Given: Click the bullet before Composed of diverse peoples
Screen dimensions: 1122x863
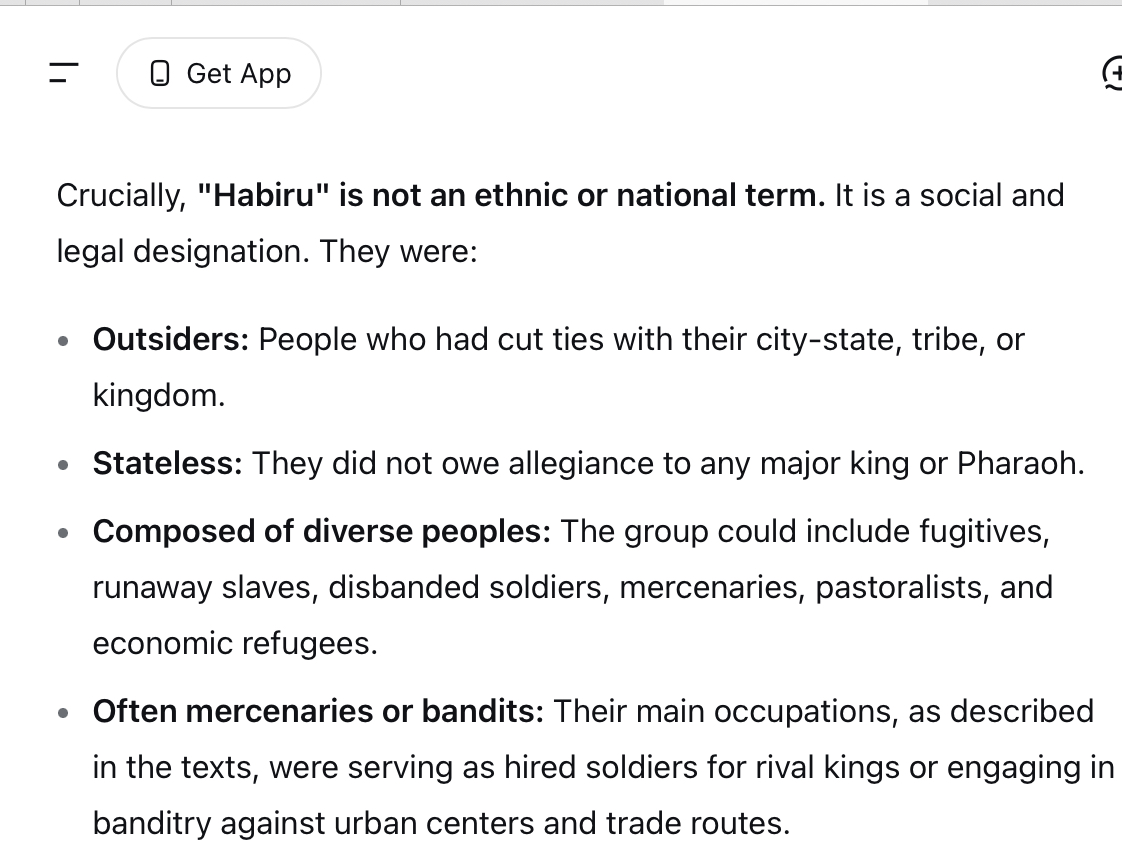Looking at the screenshot, I should click(63, 533).
